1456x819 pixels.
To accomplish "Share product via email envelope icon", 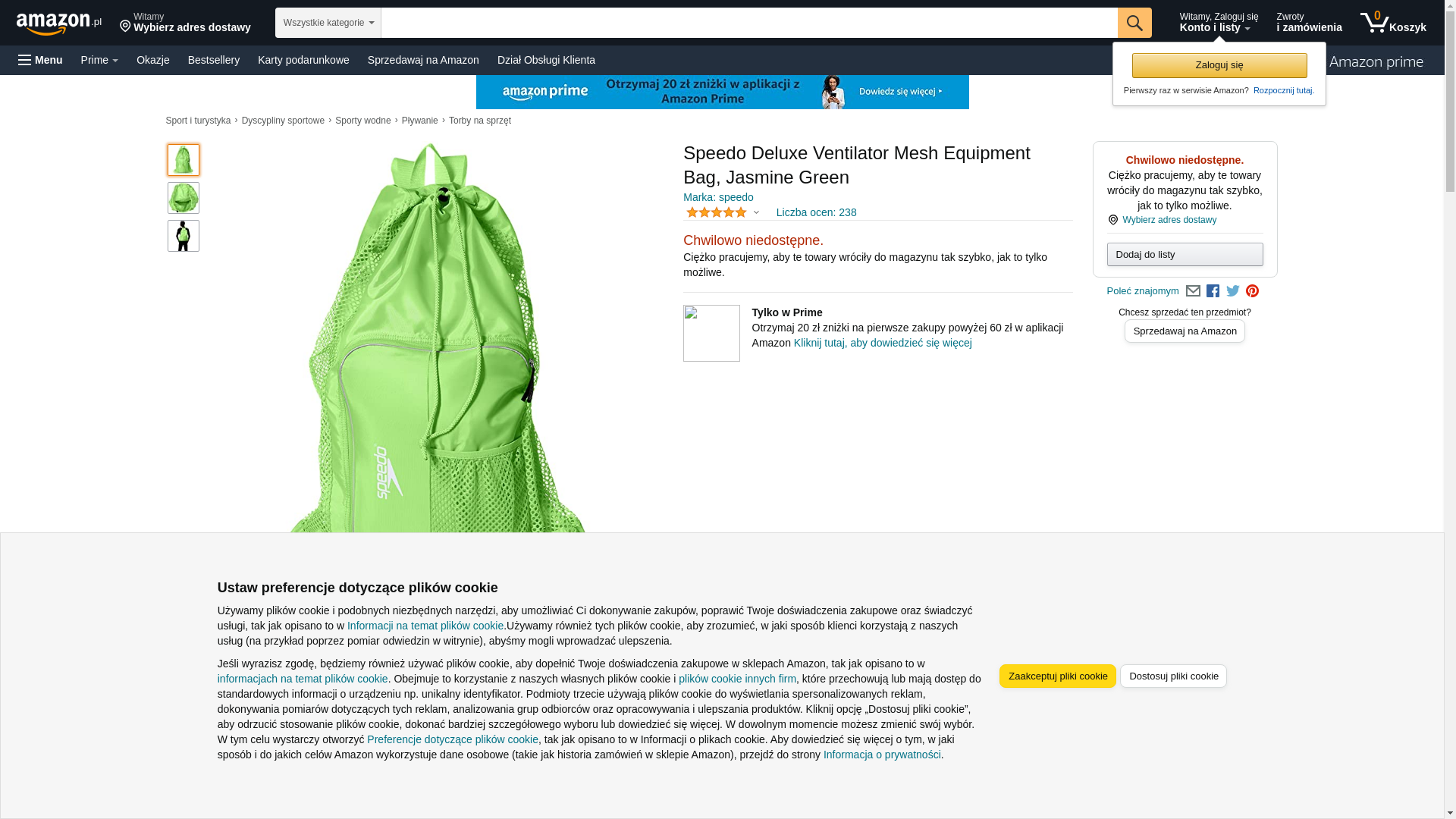I will tap(1193, 291).
